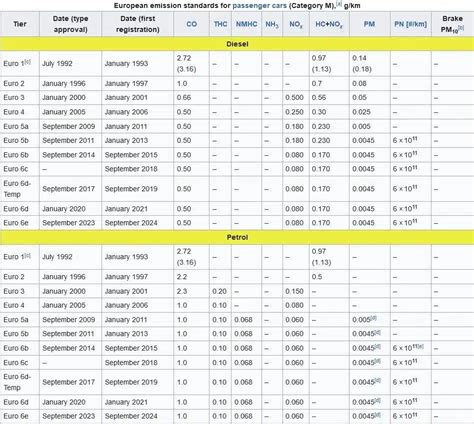Viewport: 474px width, 424px height.
Task: Click the Date (type approval) column header
Action: click(70, 24)
